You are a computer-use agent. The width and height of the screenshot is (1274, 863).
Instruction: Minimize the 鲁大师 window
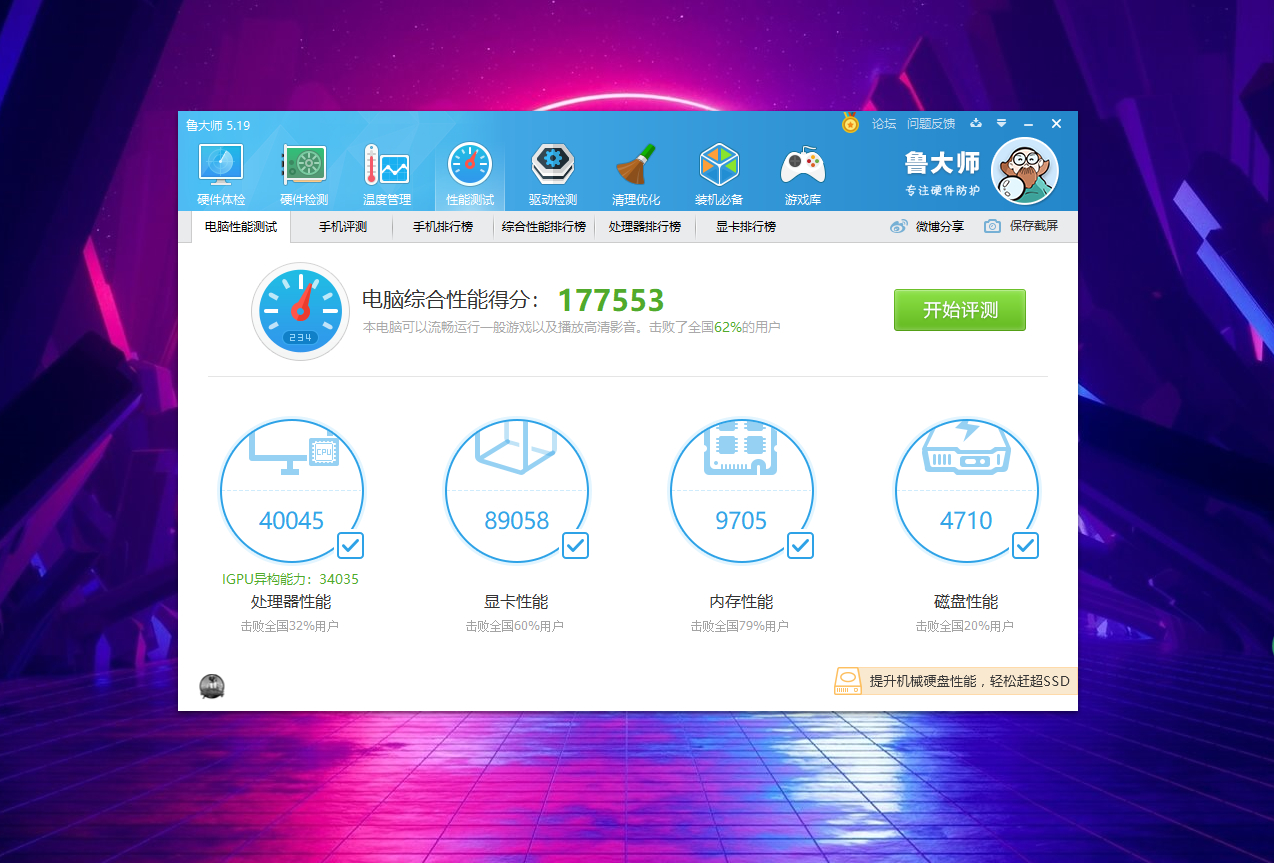click(1029, 123)
